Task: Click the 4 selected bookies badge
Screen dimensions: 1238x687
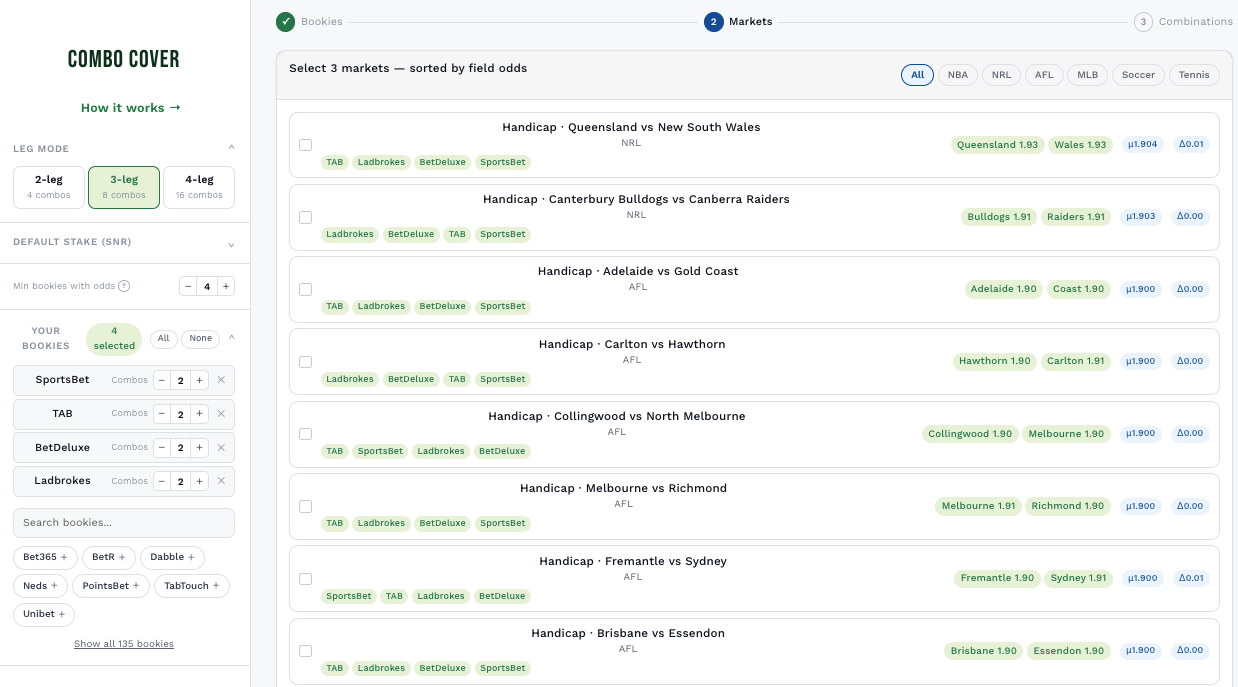Action: coord(114,338)
